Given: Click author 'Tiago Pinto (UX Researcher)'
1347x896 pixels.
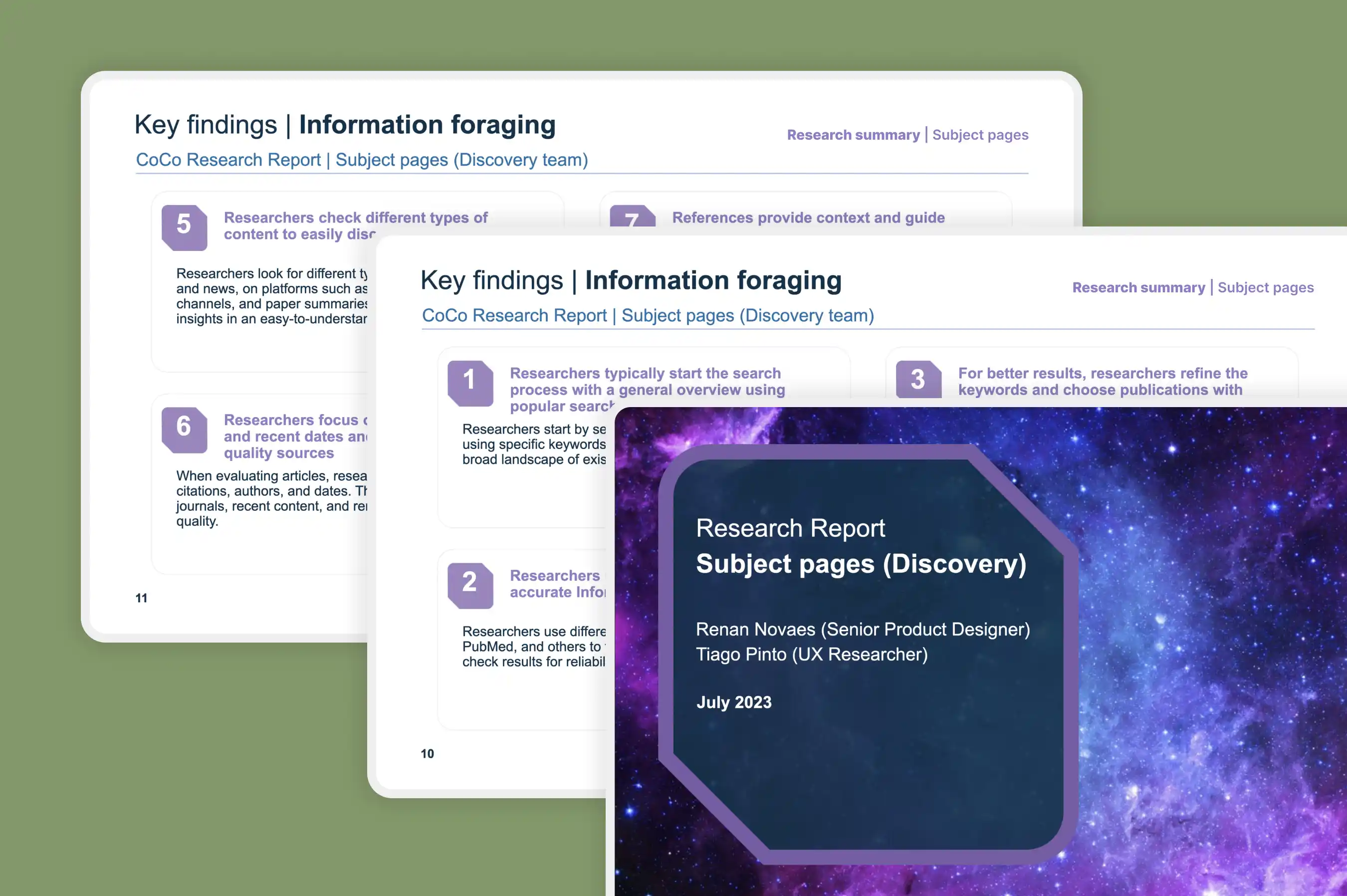Looking at the screenshot, I should [x=812, y=654].
